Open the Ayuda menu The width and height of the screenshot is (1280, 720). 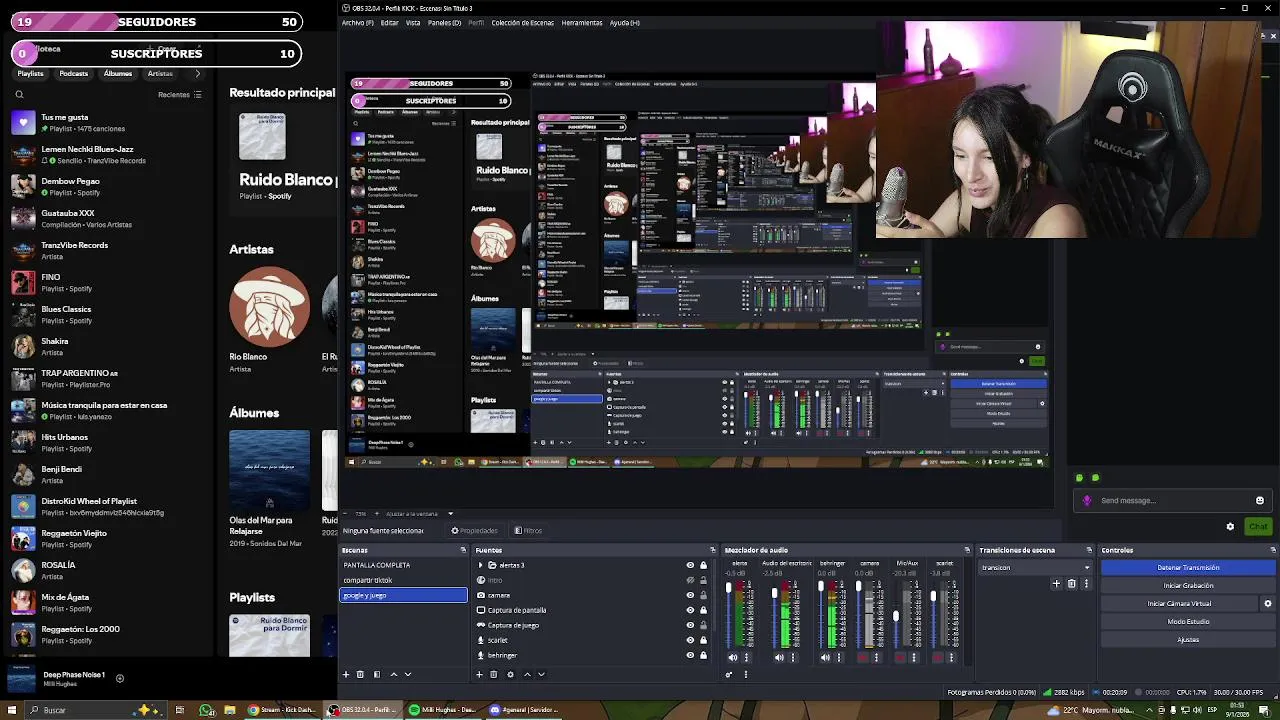(x=624, y=22)
